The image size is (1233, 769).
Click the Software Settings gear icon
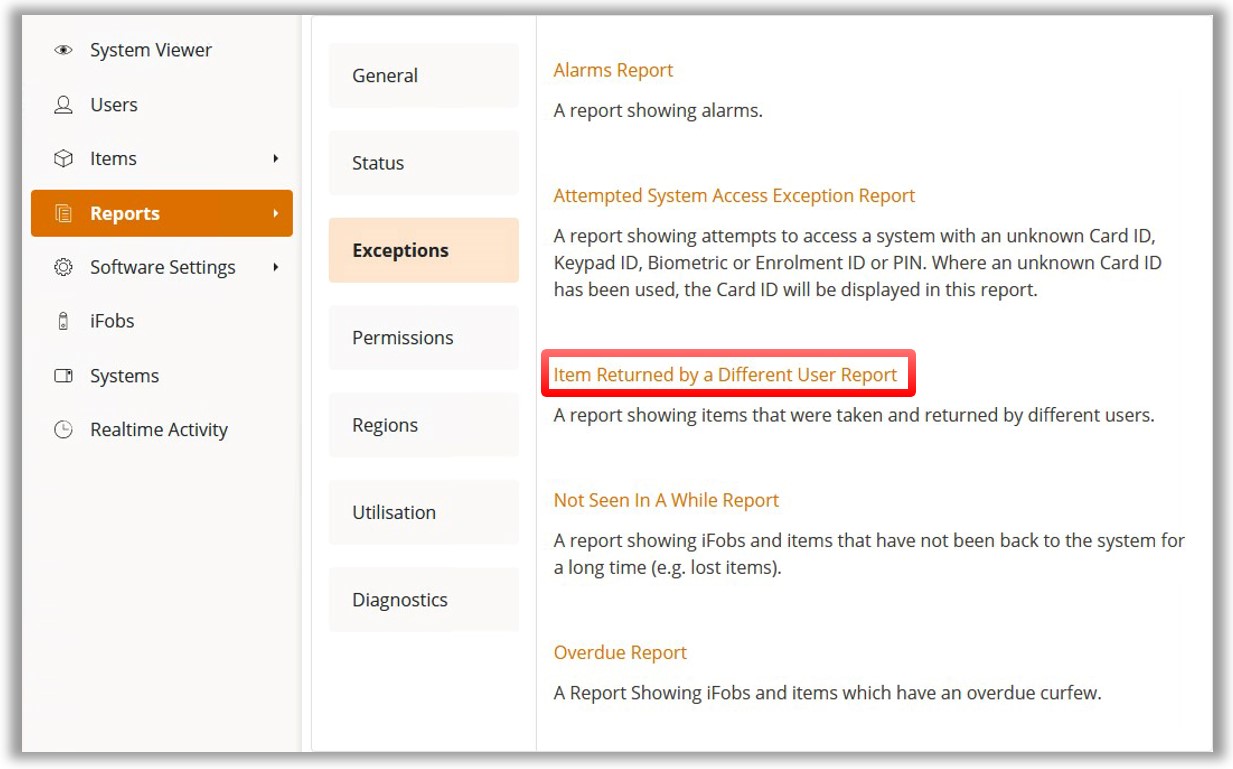tap(63, 267)
